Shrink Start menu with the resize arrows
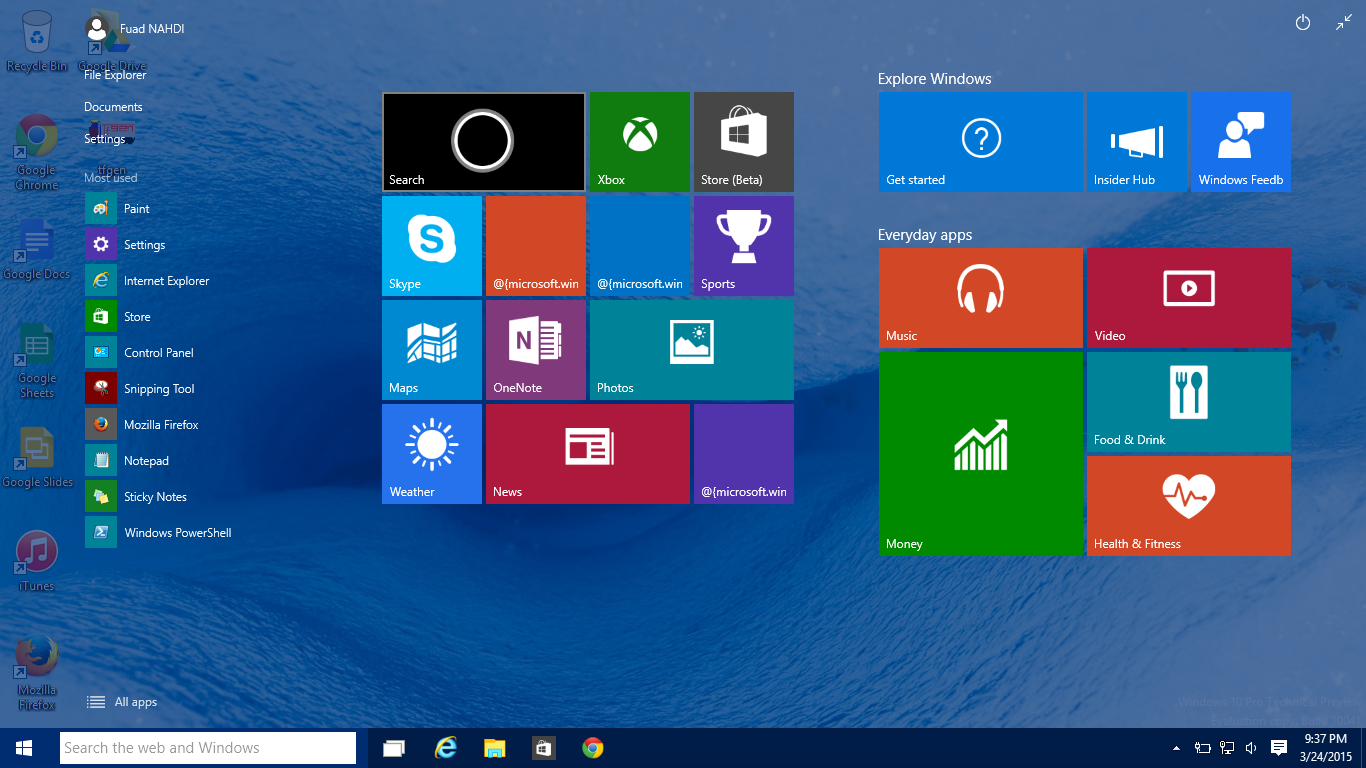The width and height of the screenshot is (1366, 768). click(1343, 23)
